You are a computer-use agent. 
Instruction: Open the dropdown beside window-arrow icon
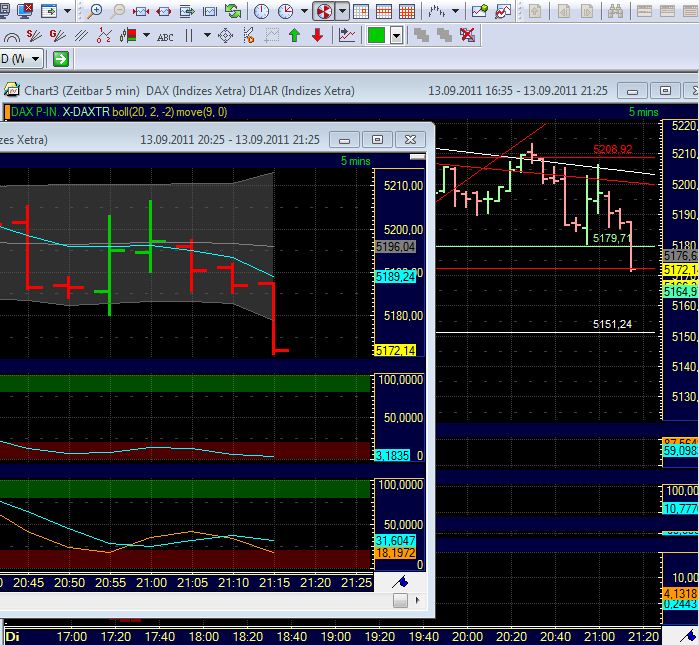point(67,11)
